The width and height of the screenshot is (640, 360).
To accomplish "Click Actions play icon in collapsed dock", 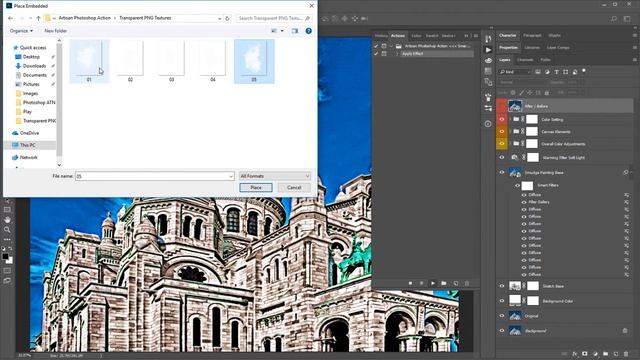I will coord(488,50).
